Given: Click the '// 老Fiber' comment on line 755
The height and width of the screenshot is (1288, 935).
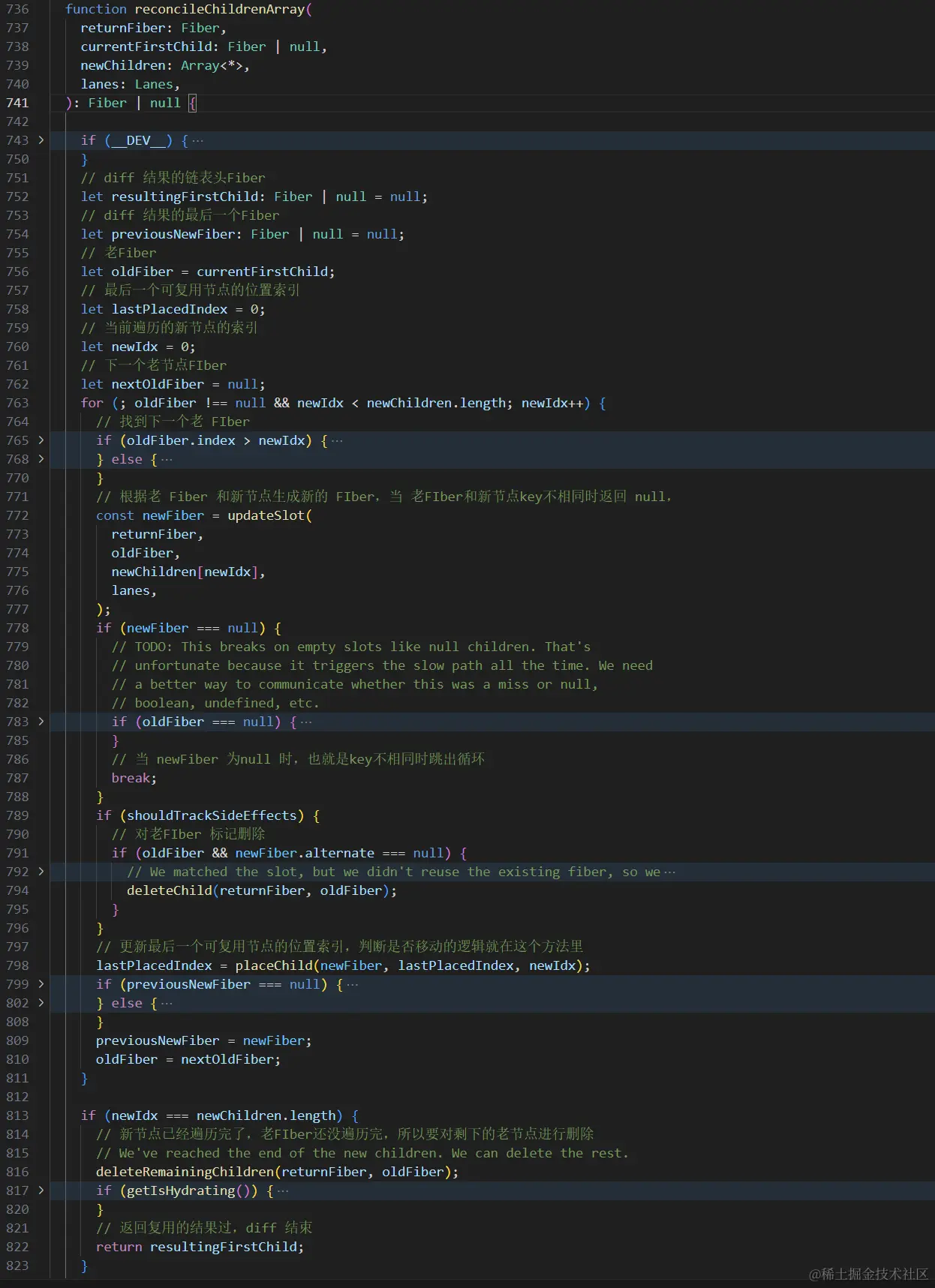Looking at the screenshot, I should tap(119, 253).
